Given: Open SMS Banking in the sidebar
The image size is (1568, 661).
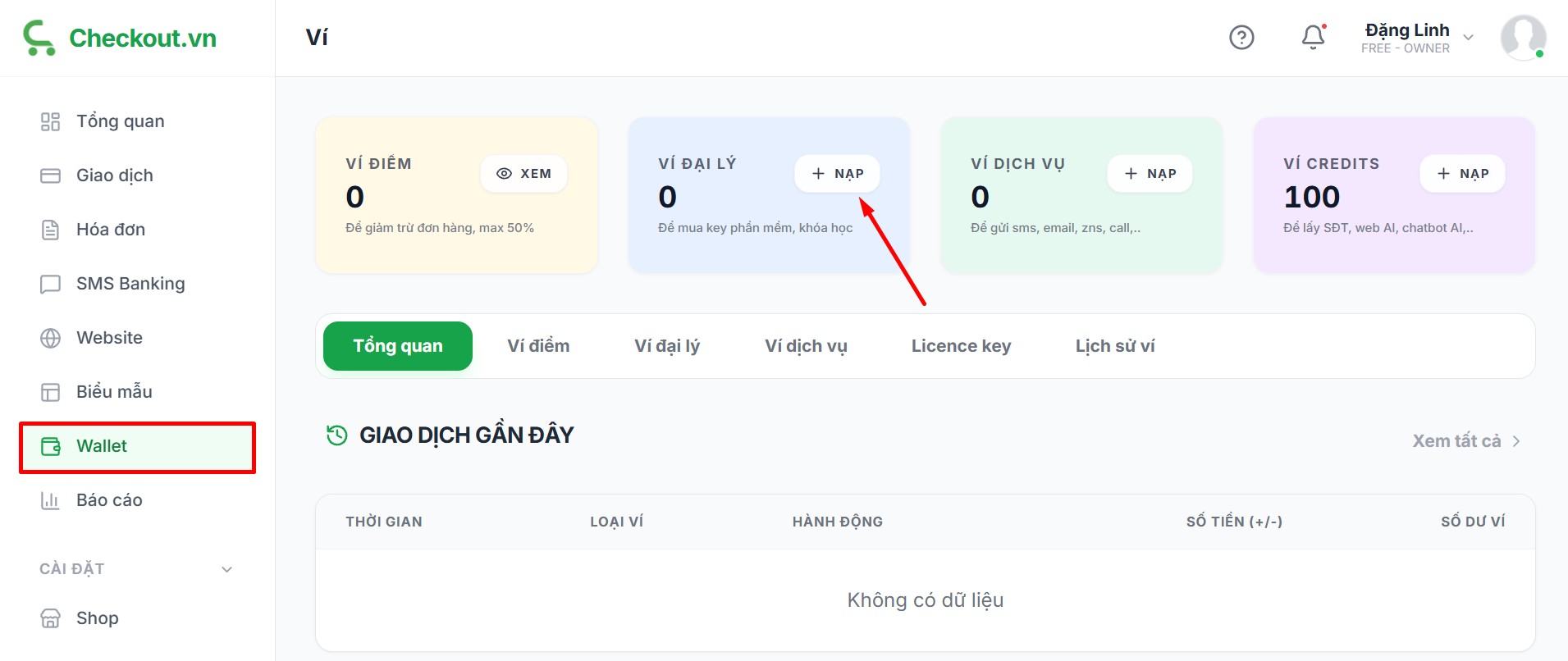Looking at the screenshot, I should click(130, 284).
